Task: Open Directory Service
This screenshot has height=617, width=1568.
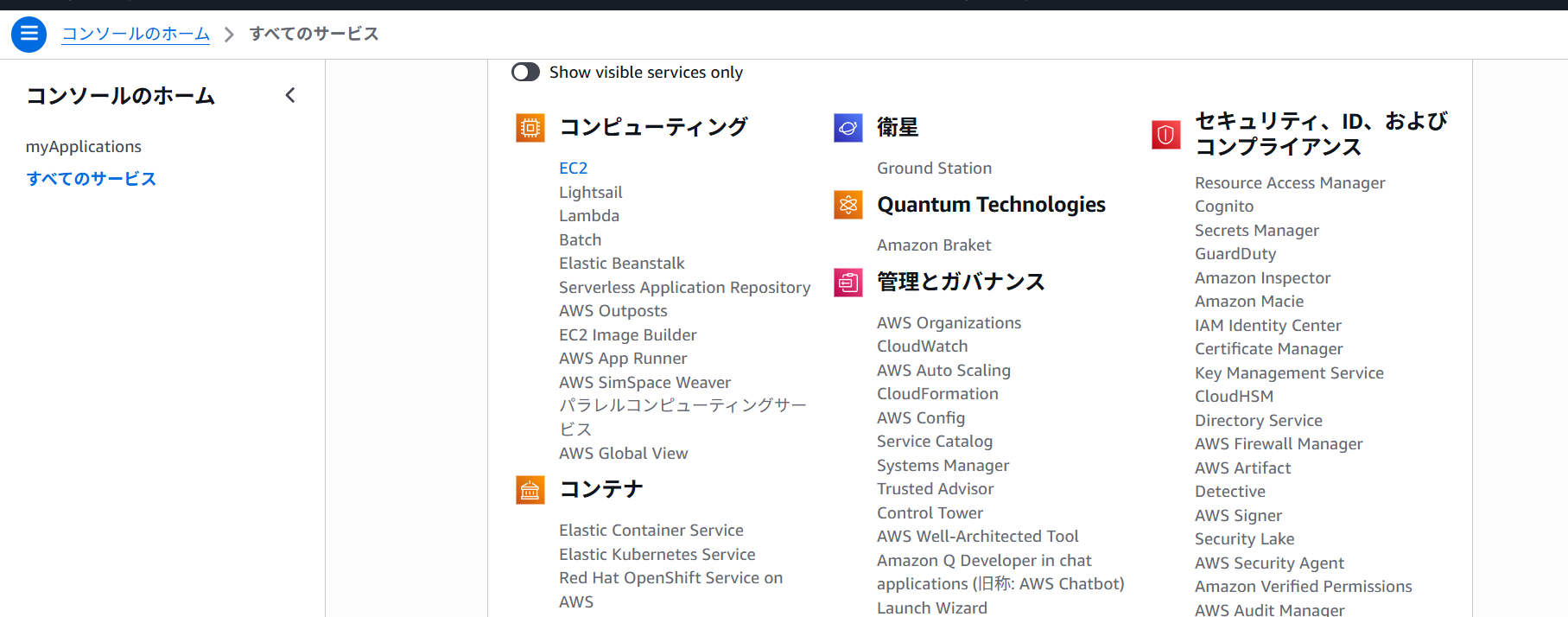Action: (1259, 421)
